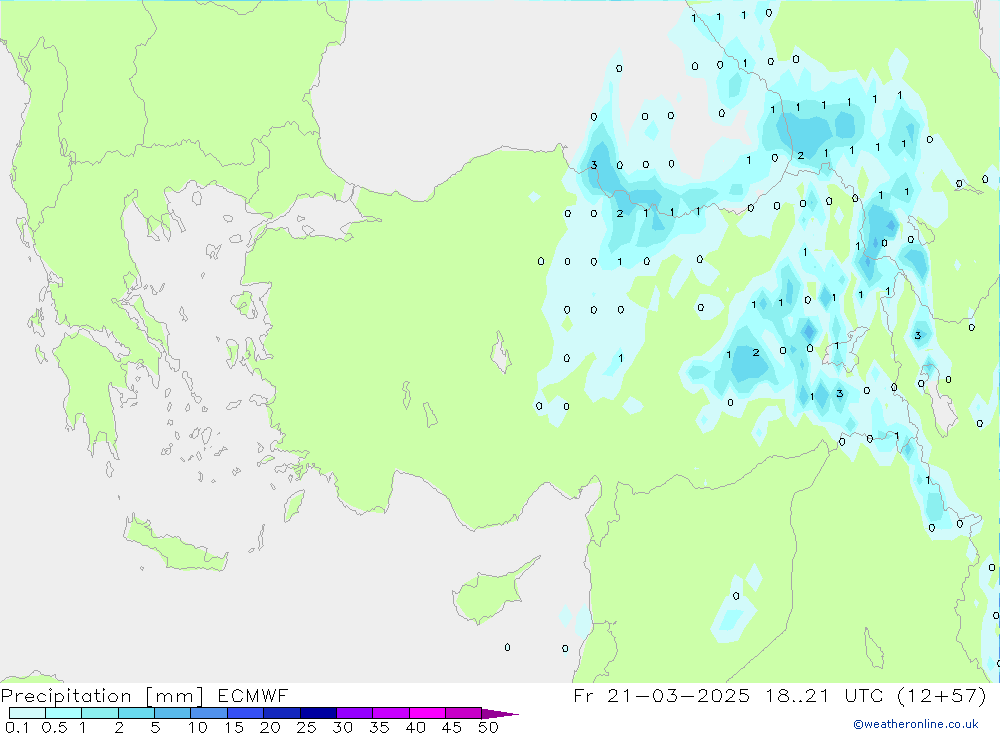Click the "50" value on the legend scale
Image resolution: width=1000 pixels, height=733 pixels.
(488, 727)
